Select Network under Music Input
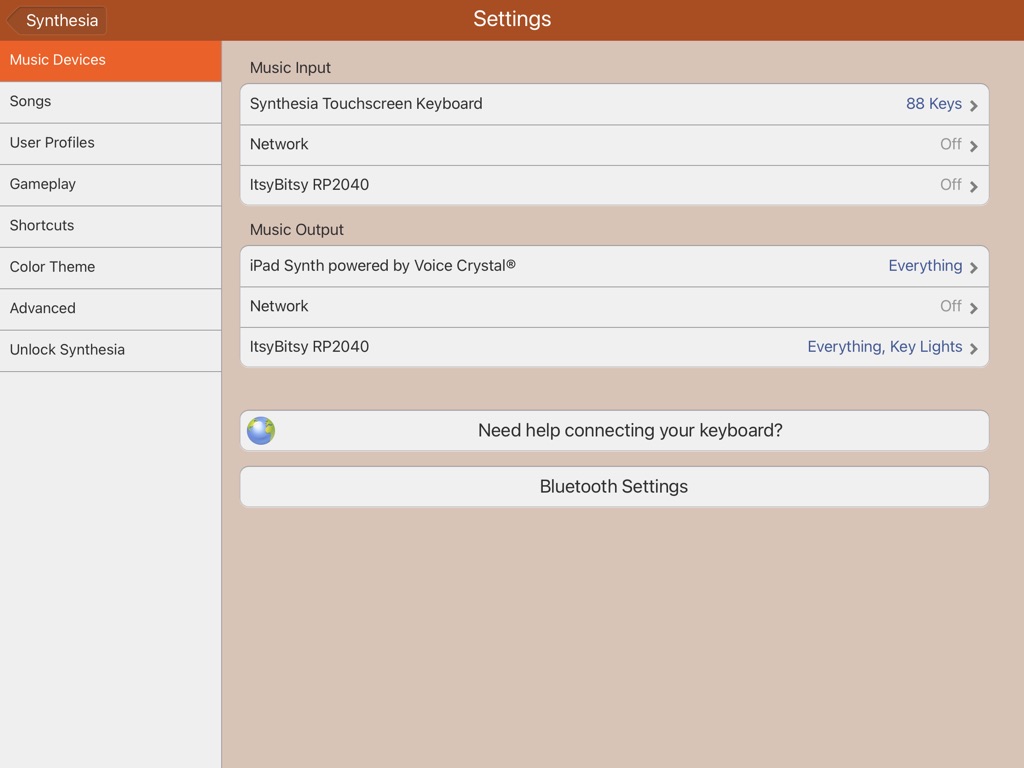Image resolution: width=1024 pixels, height=768 pixels. (x=614, y=145)
